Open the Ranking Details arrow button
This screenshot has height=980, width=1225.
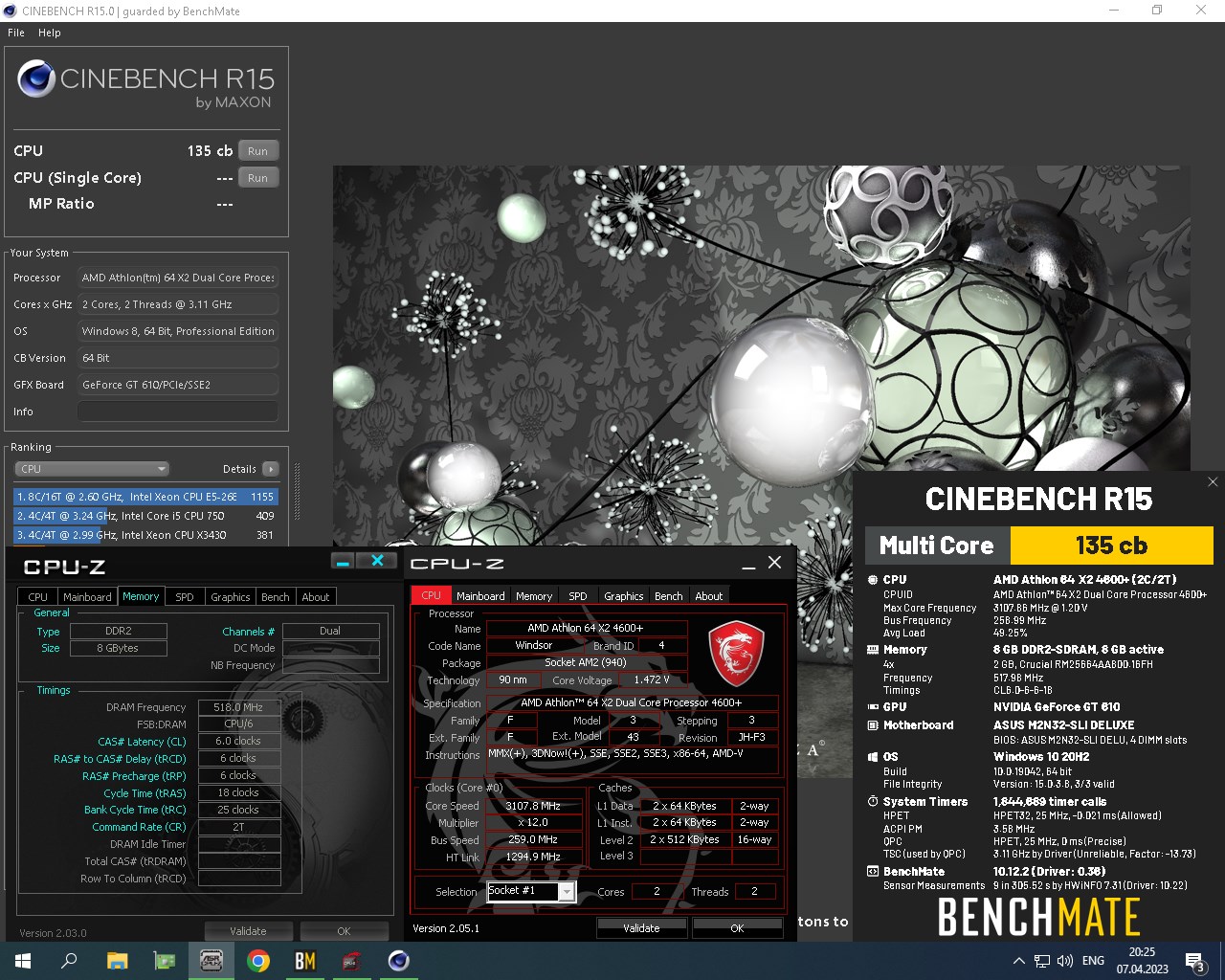click(x=271, y=469)
